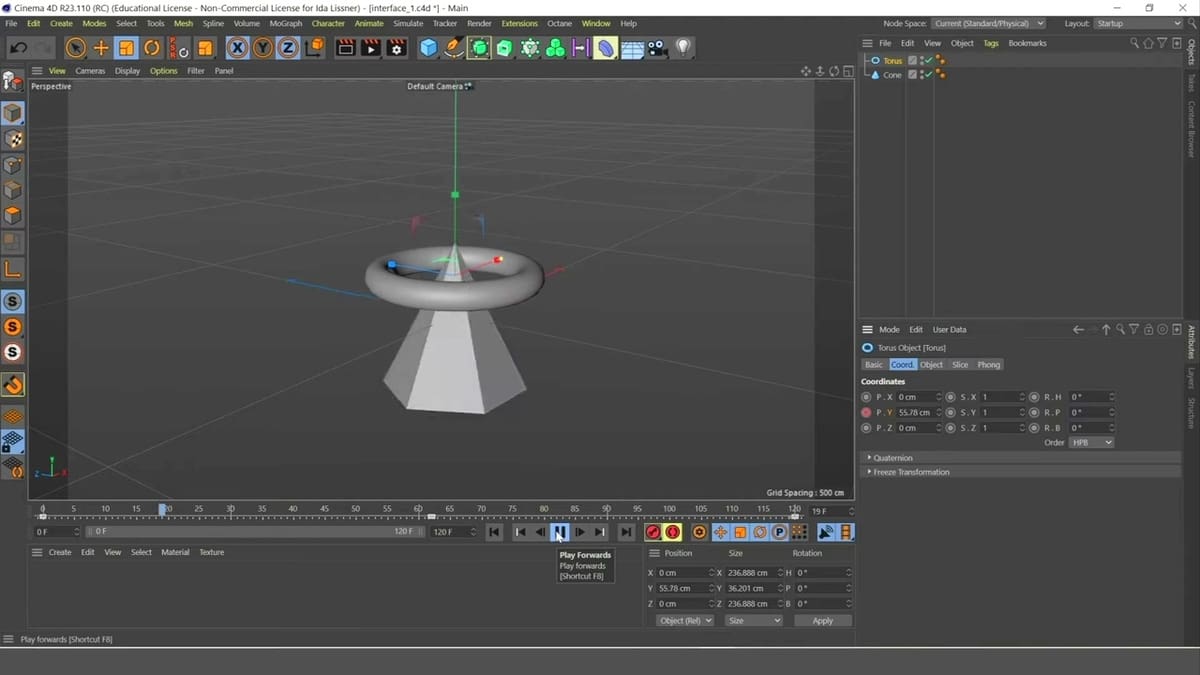Switch to the Basic attributes tab

pyautogui.click(x=874, y=365)
